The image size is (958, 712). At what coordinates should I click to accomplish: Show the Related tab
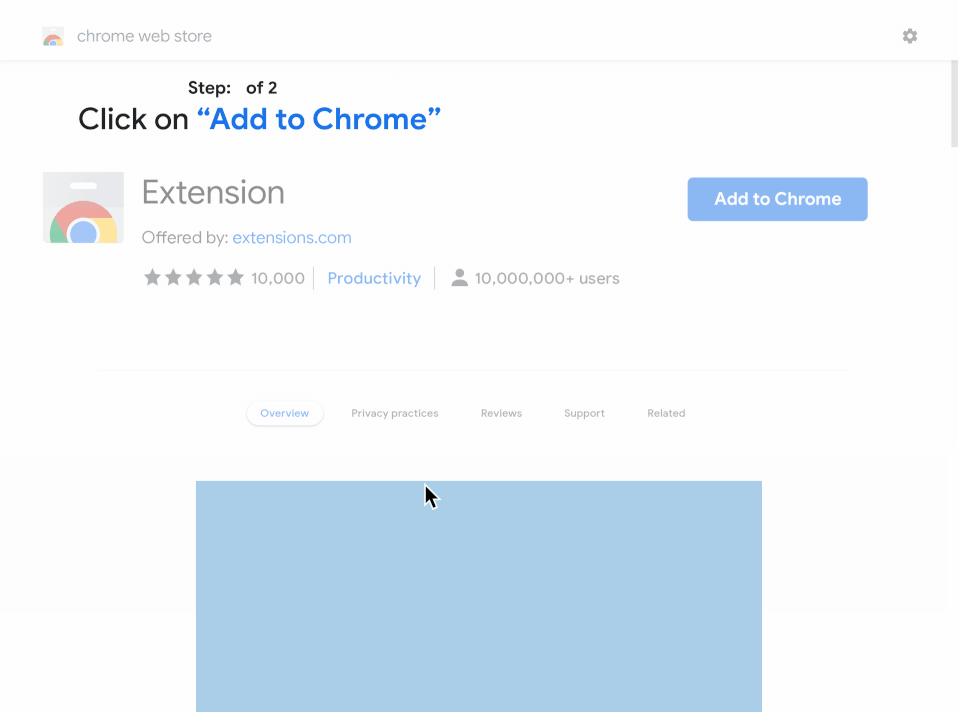point(666,413)
